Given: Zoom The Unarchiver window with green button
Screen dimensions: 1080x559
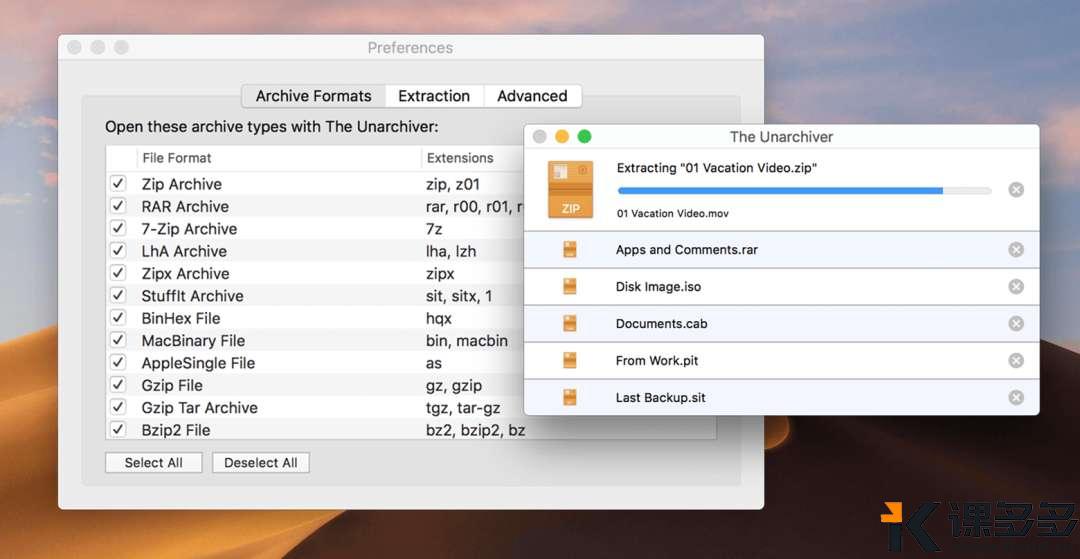Looking at the screenshot, I should pyautogui.click(x=584, y=137).
